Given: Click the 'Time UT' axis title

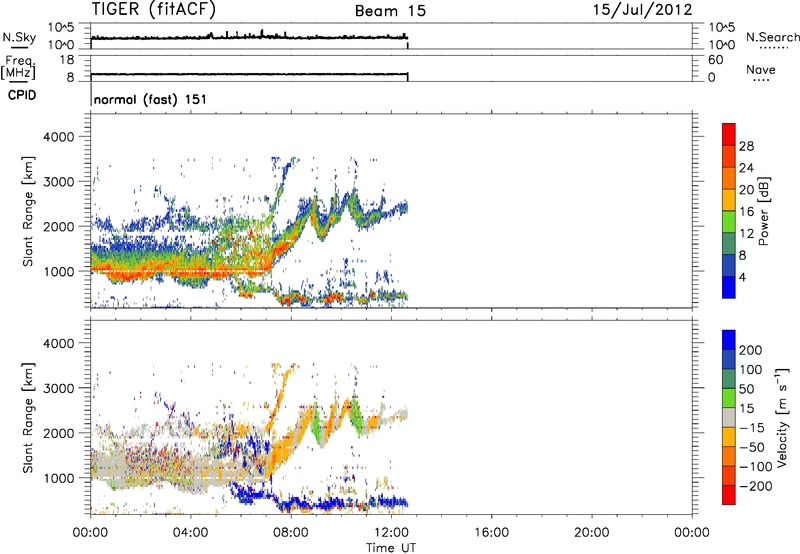Looking at the screenshot, I should (391, 548).
